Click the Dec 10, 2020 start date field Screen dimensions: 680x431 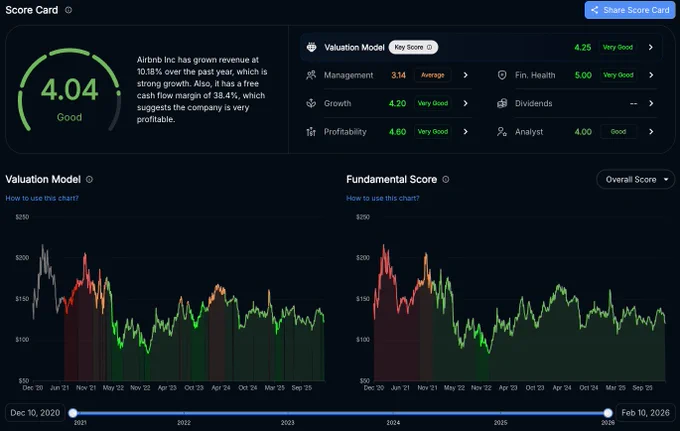35,413
